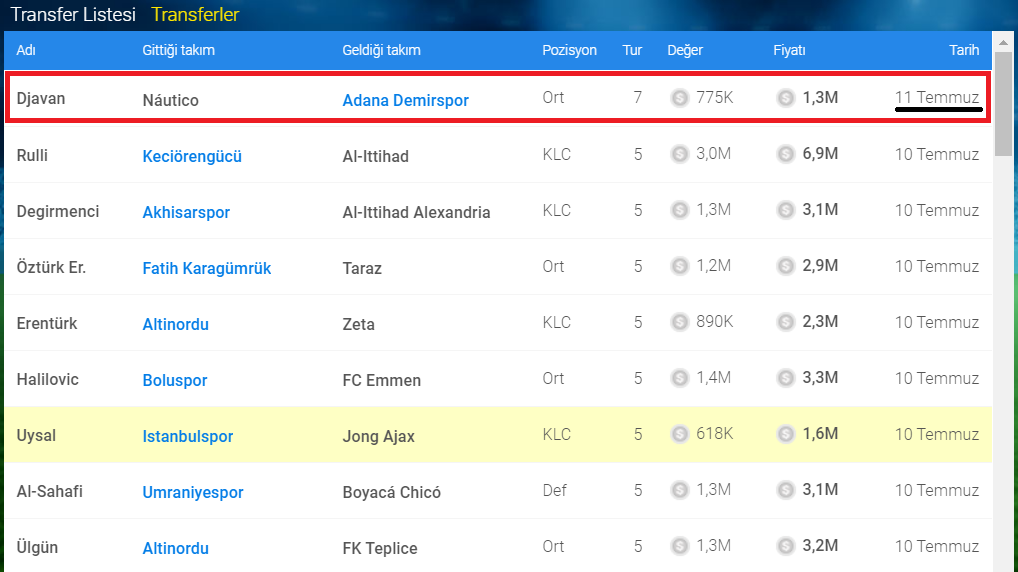Click coin icon next to Öztürk Er.'s 1,2M value
Viewport: 1018px width, 572px height.
(680, 266)
